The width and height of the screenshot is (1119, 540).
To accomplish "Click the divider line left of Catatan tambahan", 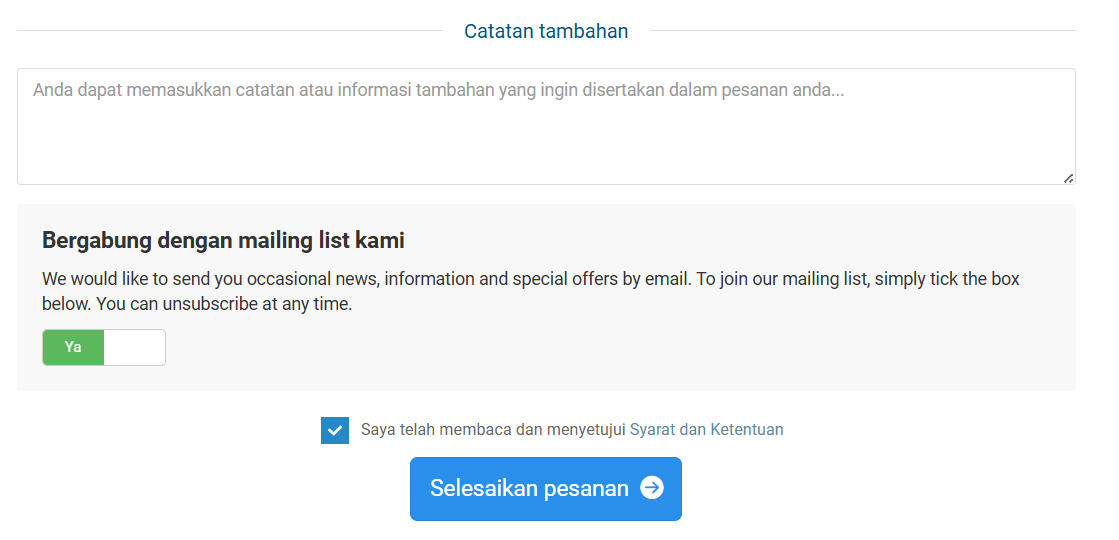I will click(230, 31).
